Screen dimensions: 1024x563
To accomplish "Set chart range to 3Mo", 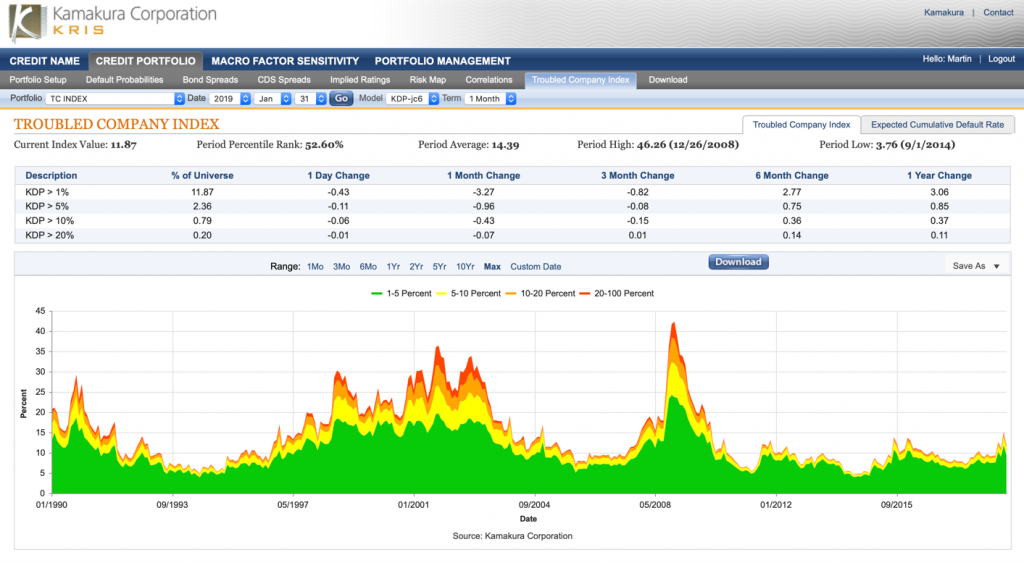I will tap(342, 266).
